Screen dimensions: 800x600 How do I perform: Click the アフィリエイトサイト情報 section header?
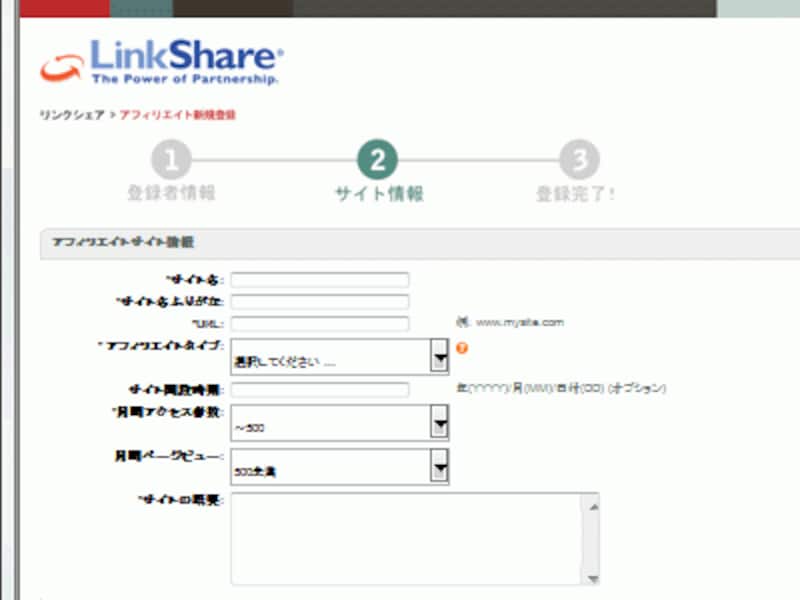pos(419,243)
